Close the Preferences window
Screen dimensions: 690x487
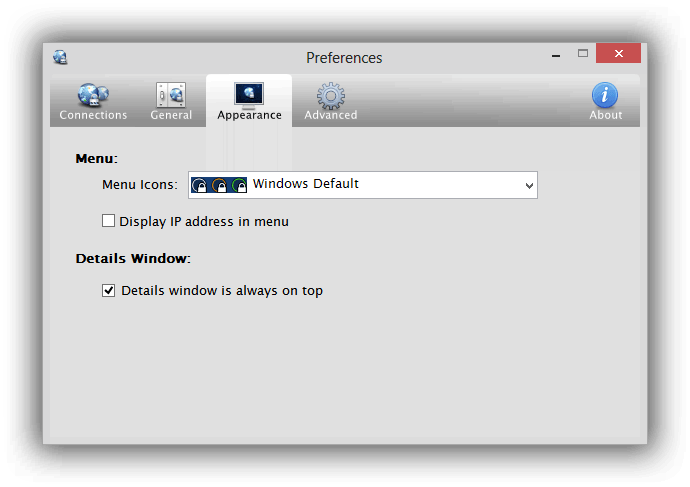click(618, 53)
